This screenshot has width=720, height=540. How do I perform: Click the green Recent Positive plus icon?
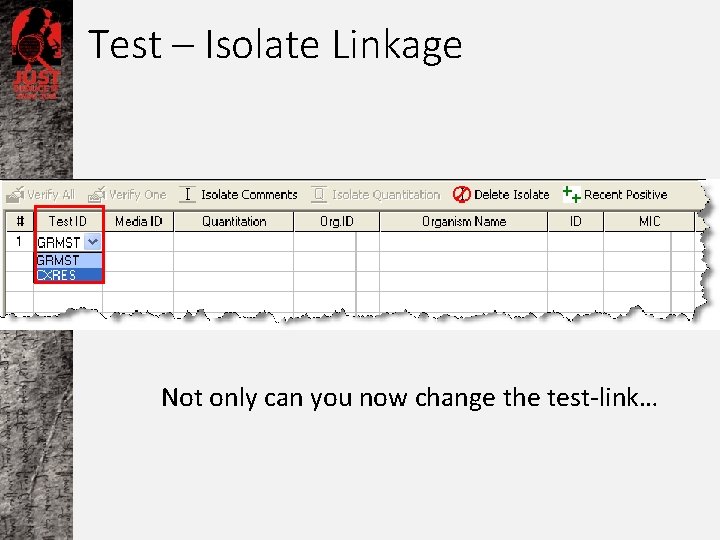(571, 193)
